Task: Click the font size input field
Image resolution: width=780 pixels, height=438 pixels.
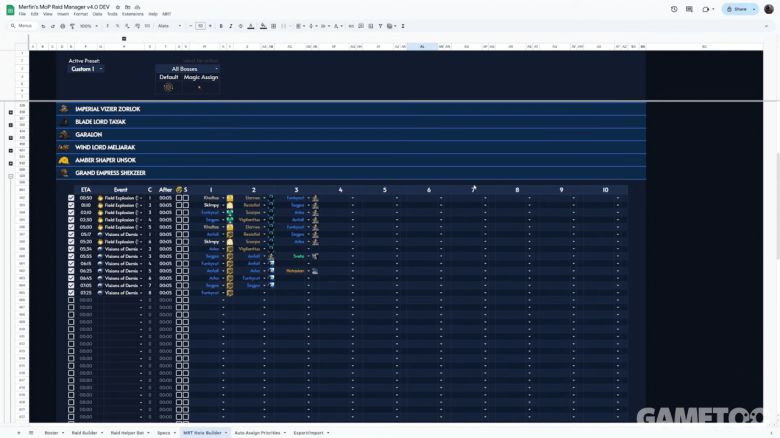Action: click(x=200, y=26)
